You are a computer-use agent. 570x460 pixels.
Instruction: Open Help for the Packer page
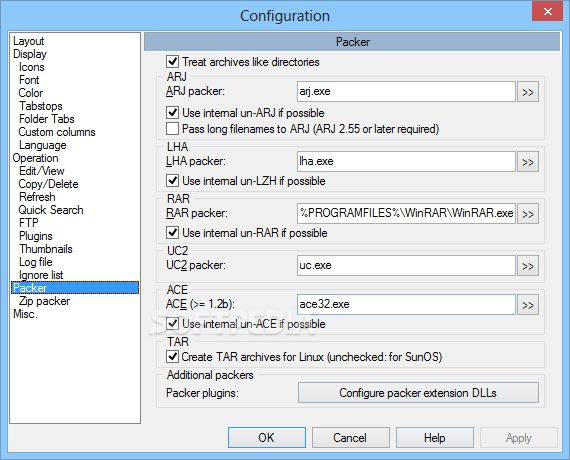tap(435, 437)
